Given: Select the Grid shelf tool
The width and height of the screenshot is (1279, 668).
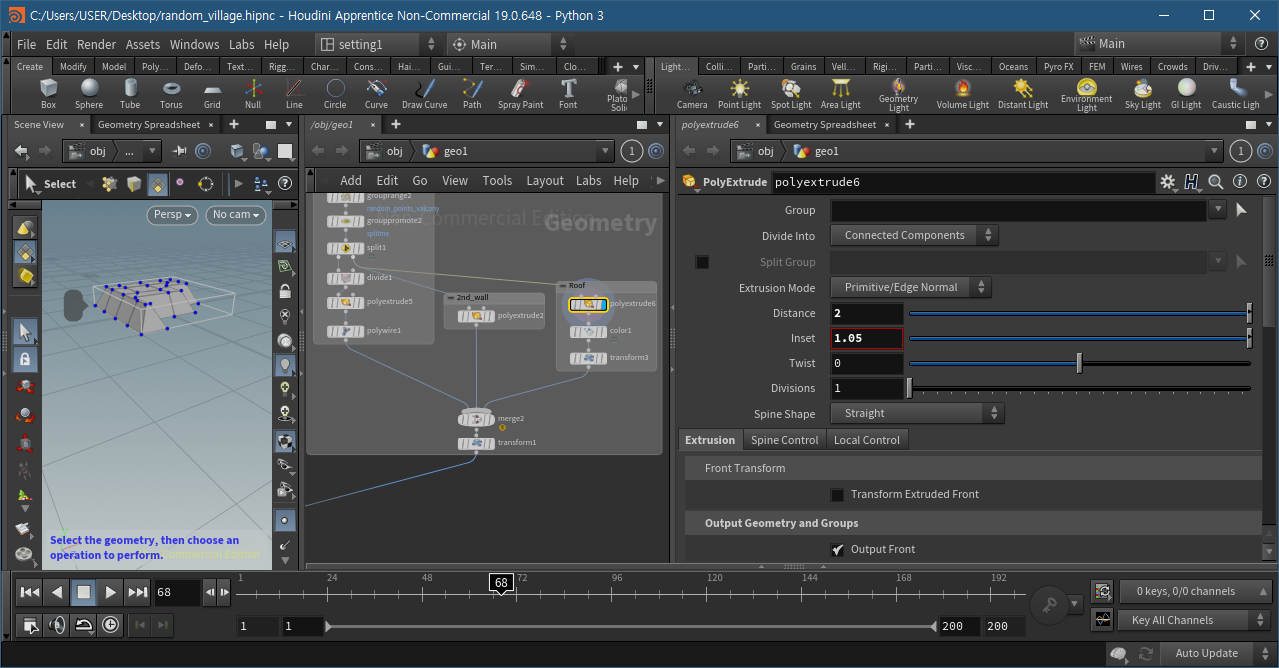Looking at the screenshot, I should 212,93.
